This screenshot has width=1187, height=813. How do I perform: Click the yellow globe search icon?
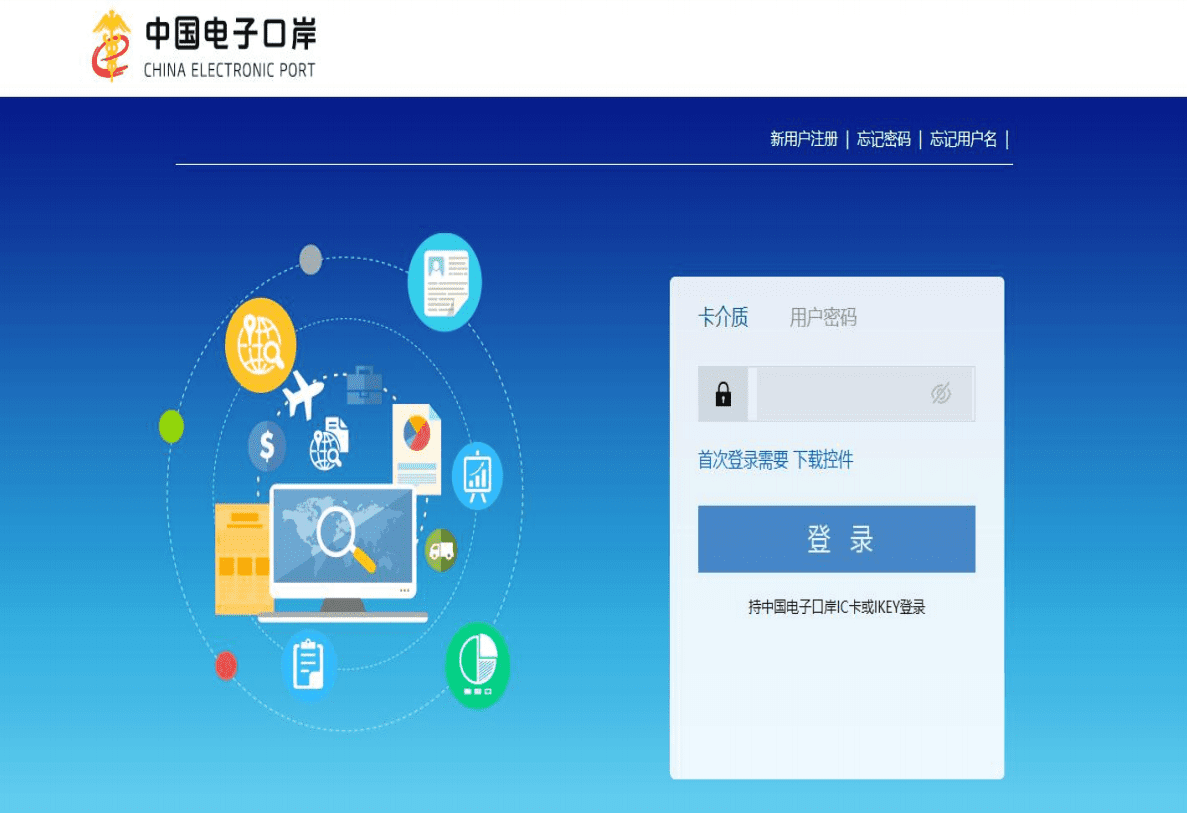pos(260,345)
